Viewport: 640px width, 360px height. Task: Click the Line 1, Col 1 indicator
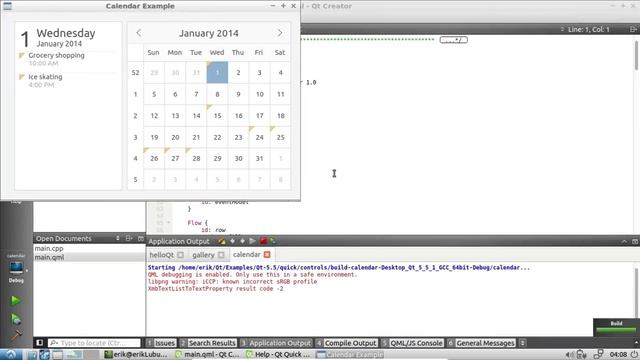tap(588, 29)
